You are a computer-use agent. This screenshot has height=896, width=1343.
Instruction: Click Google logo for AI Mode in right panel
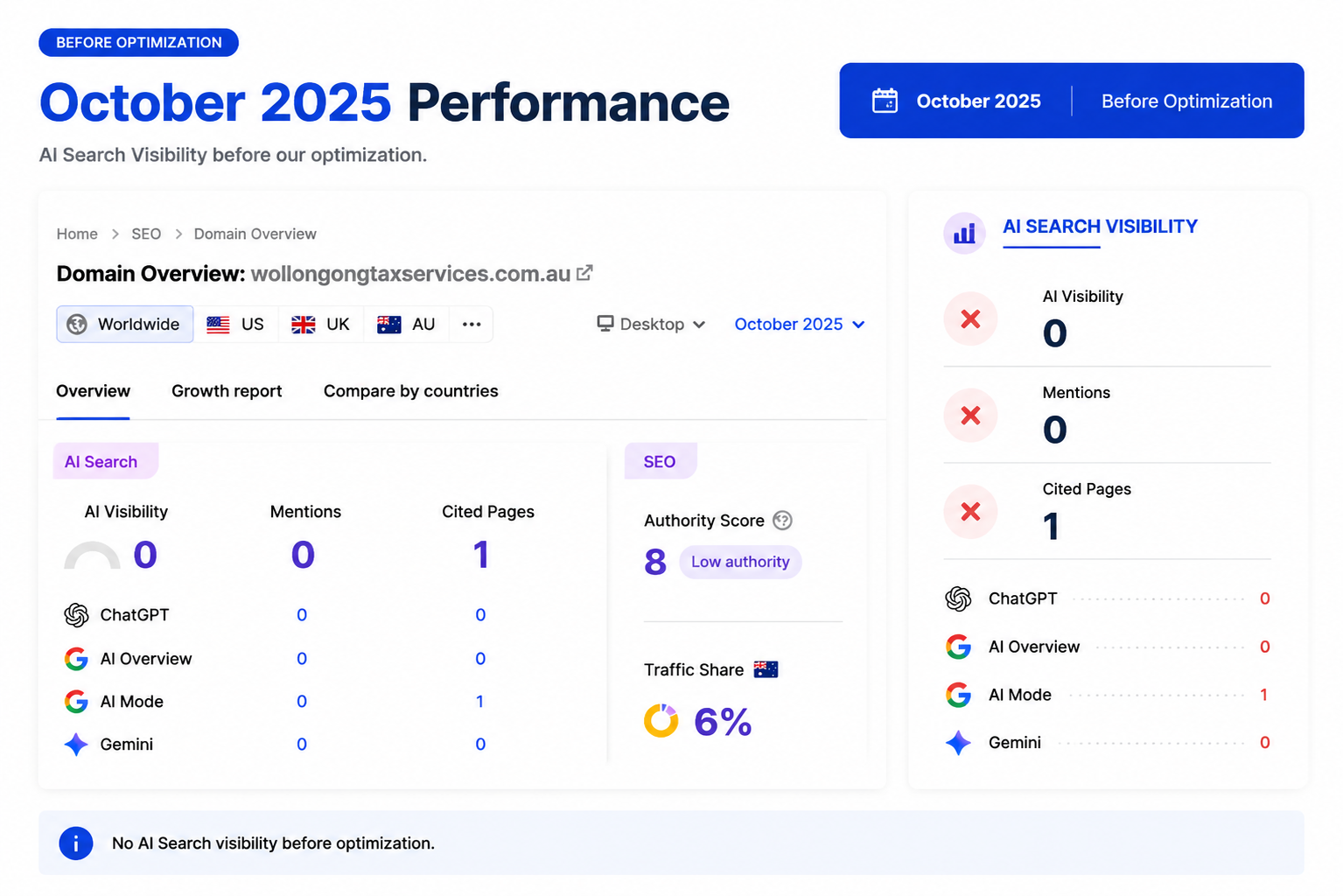[x=958, y=695]
